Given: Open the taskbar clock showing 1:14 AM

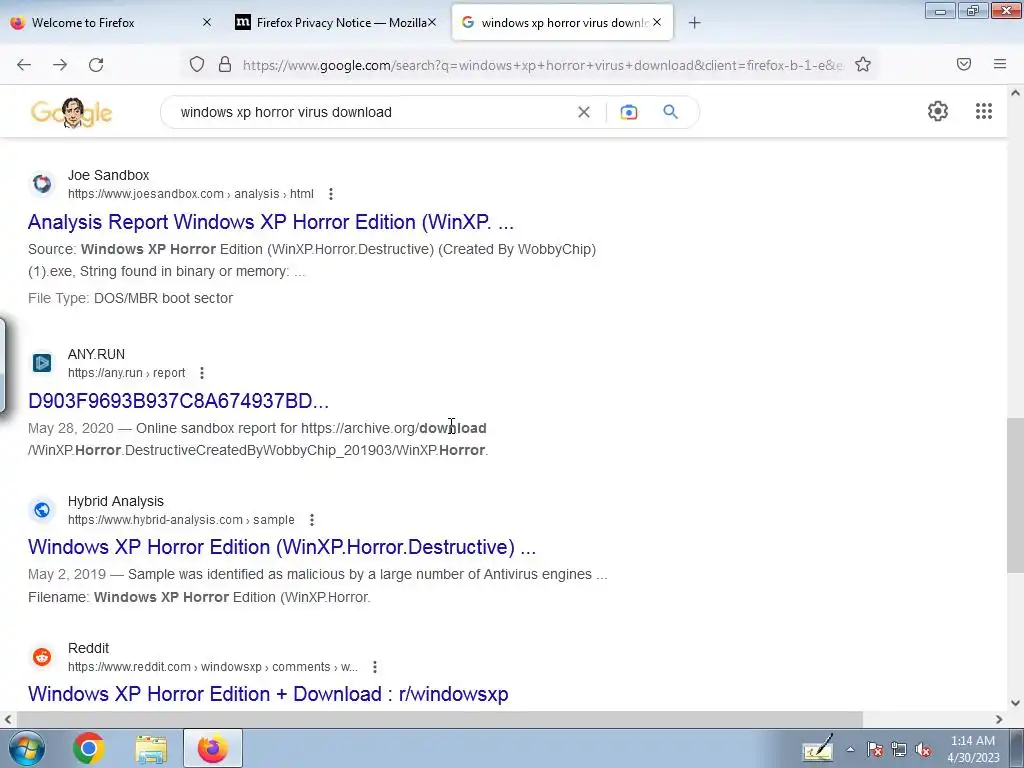Looking at the screenshot, I should coord(973,749).
